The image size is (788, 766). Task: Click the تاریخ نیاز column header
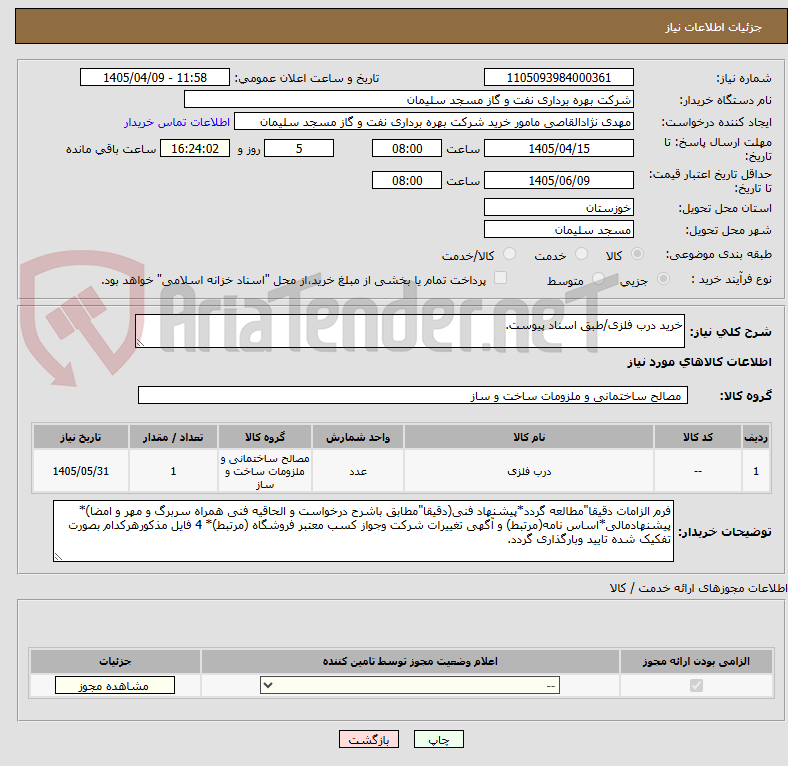[80, 437]
